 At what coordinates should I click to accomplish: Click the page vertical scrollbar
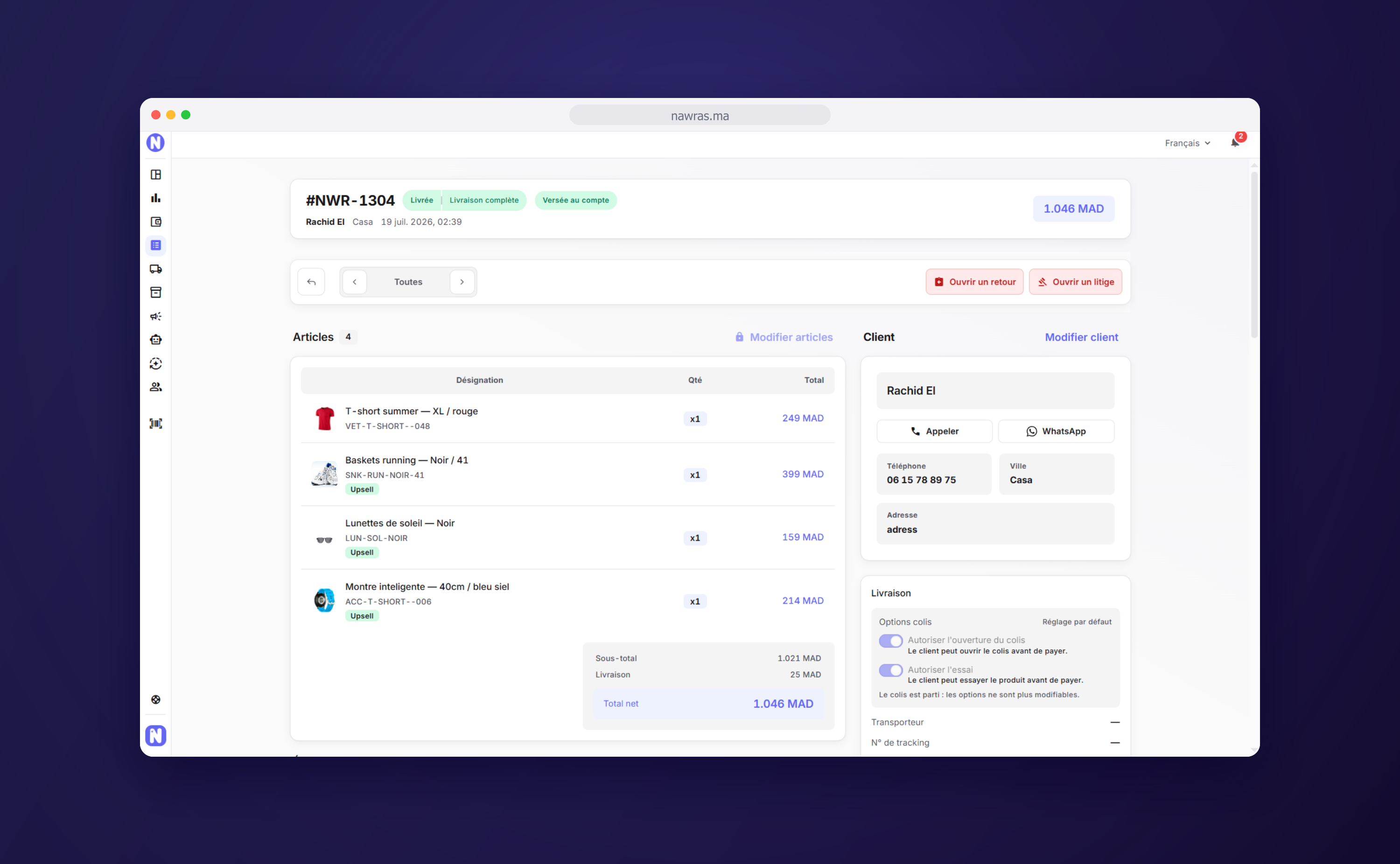pyautogui.click(x=1254, y=253)
